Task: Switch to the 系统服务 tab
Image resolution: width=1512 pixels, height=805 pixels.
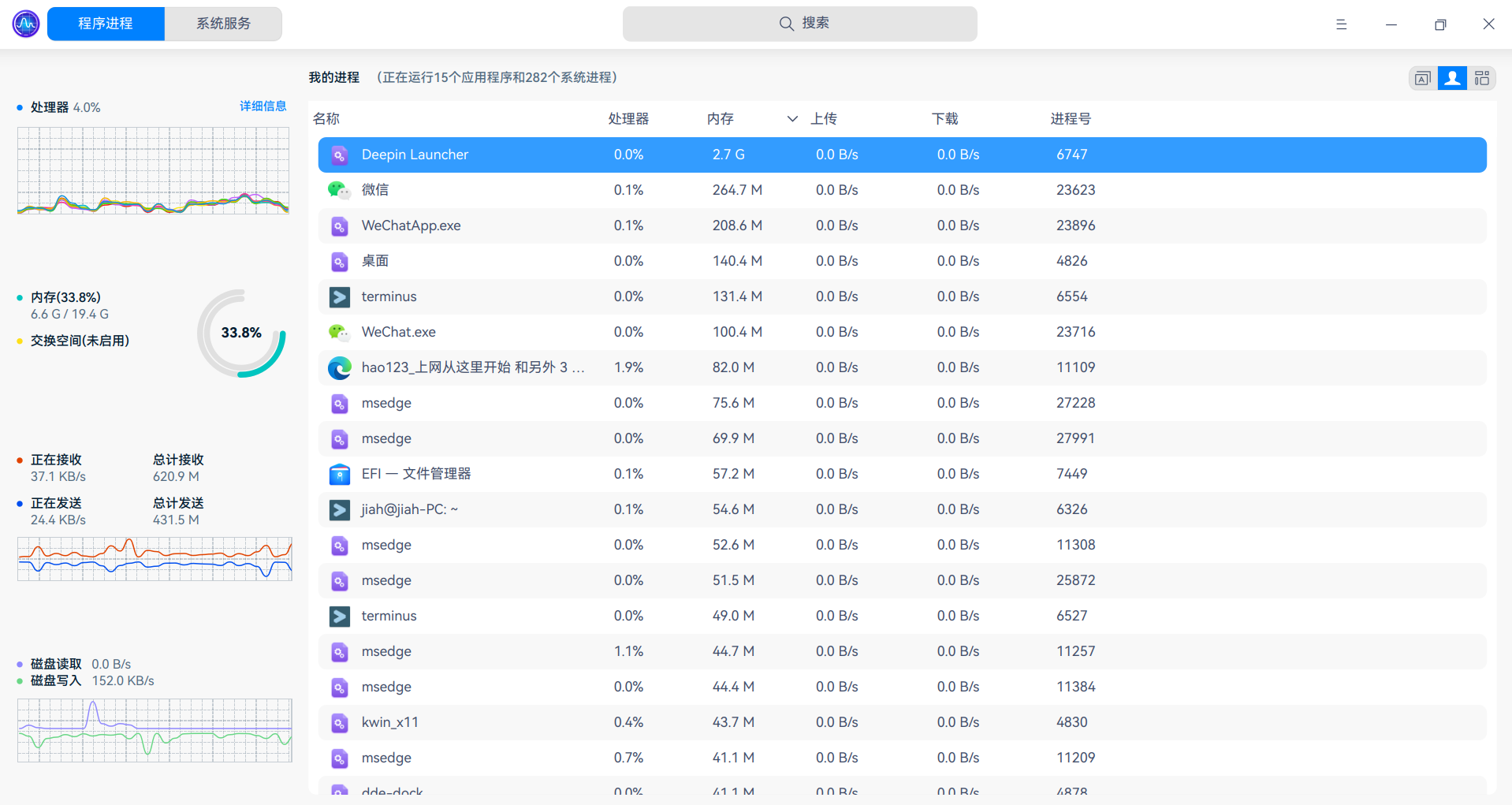Action: (223, 24)
